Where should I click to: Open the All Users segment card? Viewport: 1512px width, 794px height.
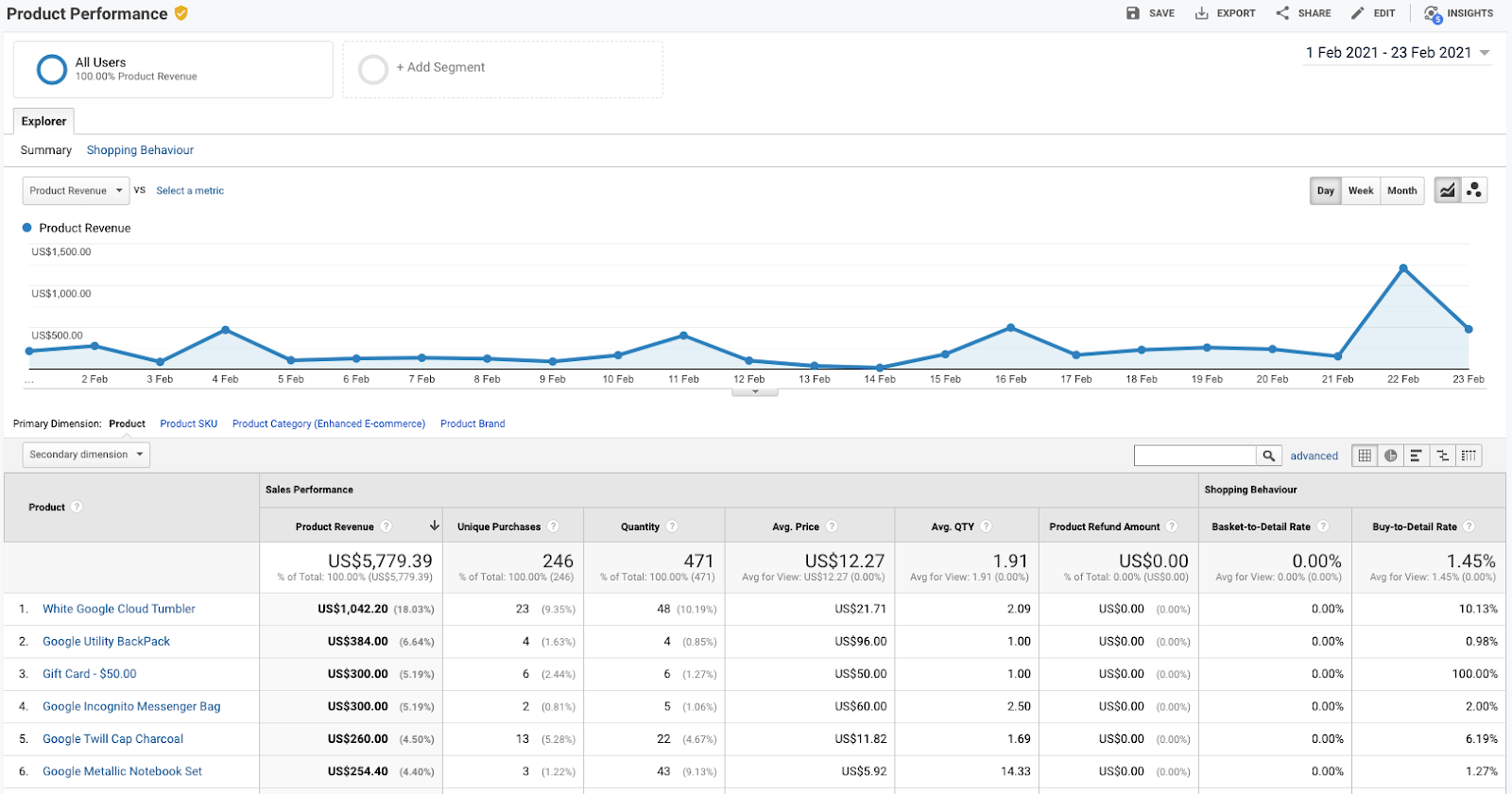pos(173,69)
